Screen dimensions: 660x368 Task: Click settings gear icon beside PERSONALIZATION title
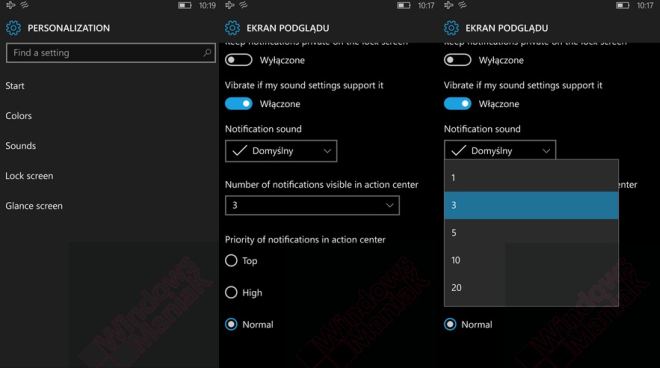coord(13,28)
